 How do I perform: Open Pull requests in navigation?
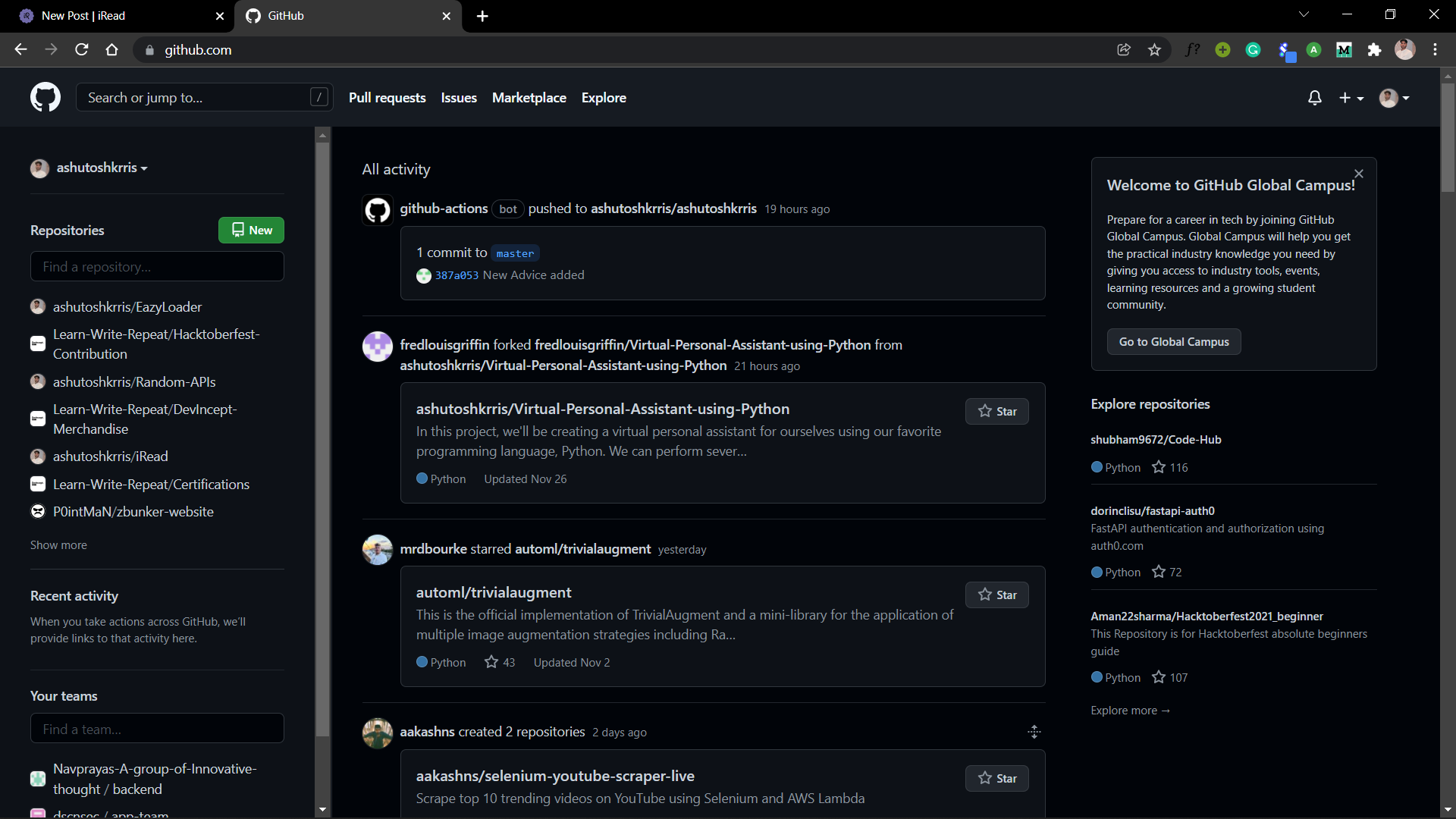(387, 98)
